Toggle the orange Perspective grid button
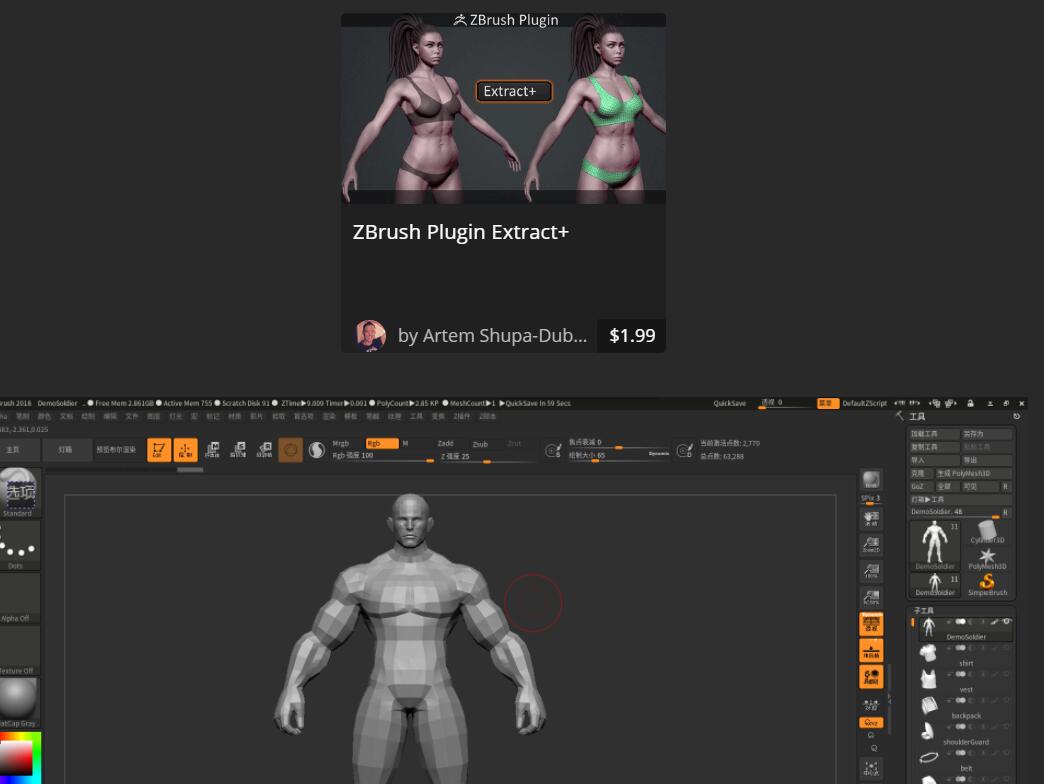This screenshot has height=784, width=1044. [x=871, y=624]
